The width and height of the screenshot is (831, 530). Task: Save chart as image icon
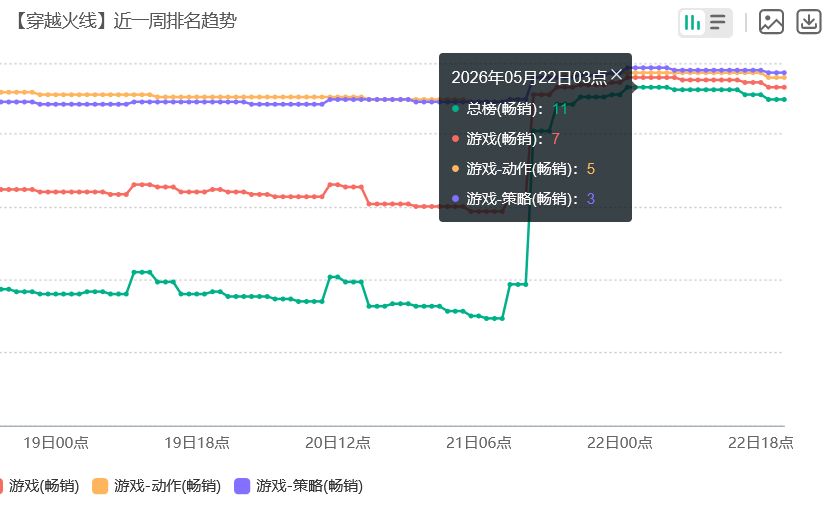771,22
